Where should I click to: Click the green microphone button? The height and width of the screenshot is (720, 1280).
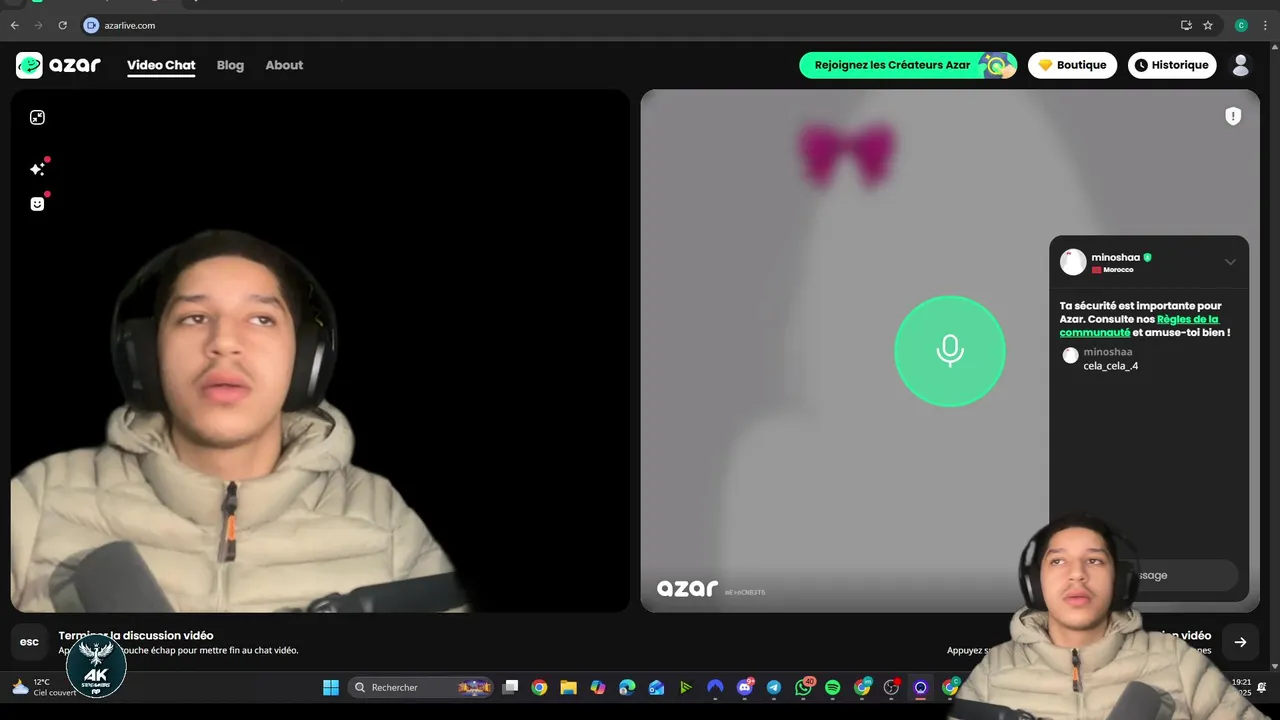coord(949,351)
